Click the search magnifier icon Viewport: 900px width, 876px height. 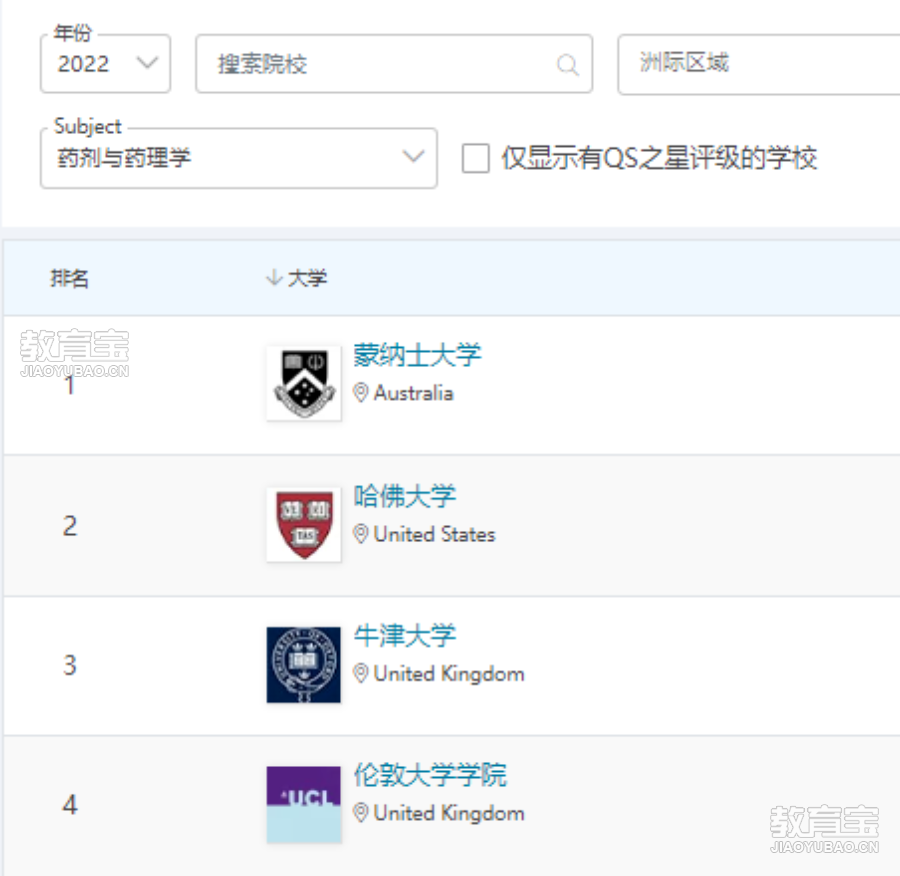point(568,64)
